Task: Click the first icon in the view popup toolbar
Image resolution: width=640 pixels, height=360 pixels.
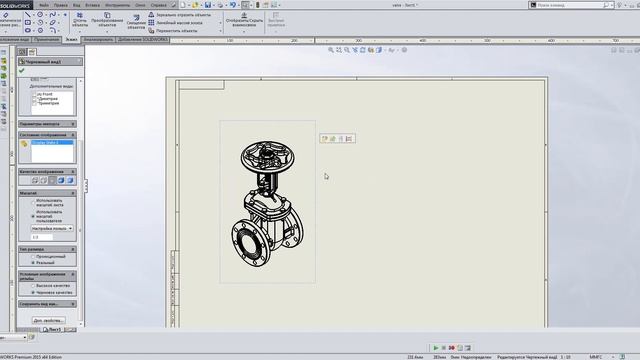Action: 325,139
